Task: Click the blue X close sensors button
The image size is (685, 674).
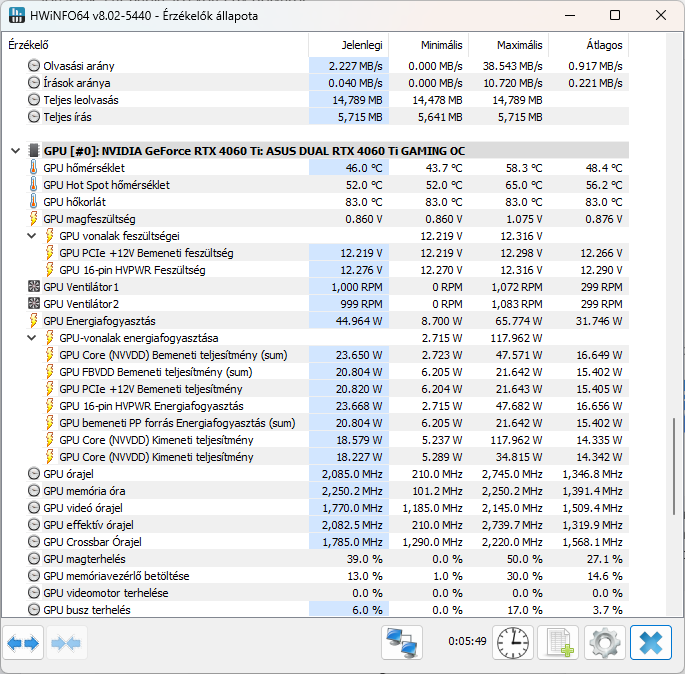Action: coord(650,643)
